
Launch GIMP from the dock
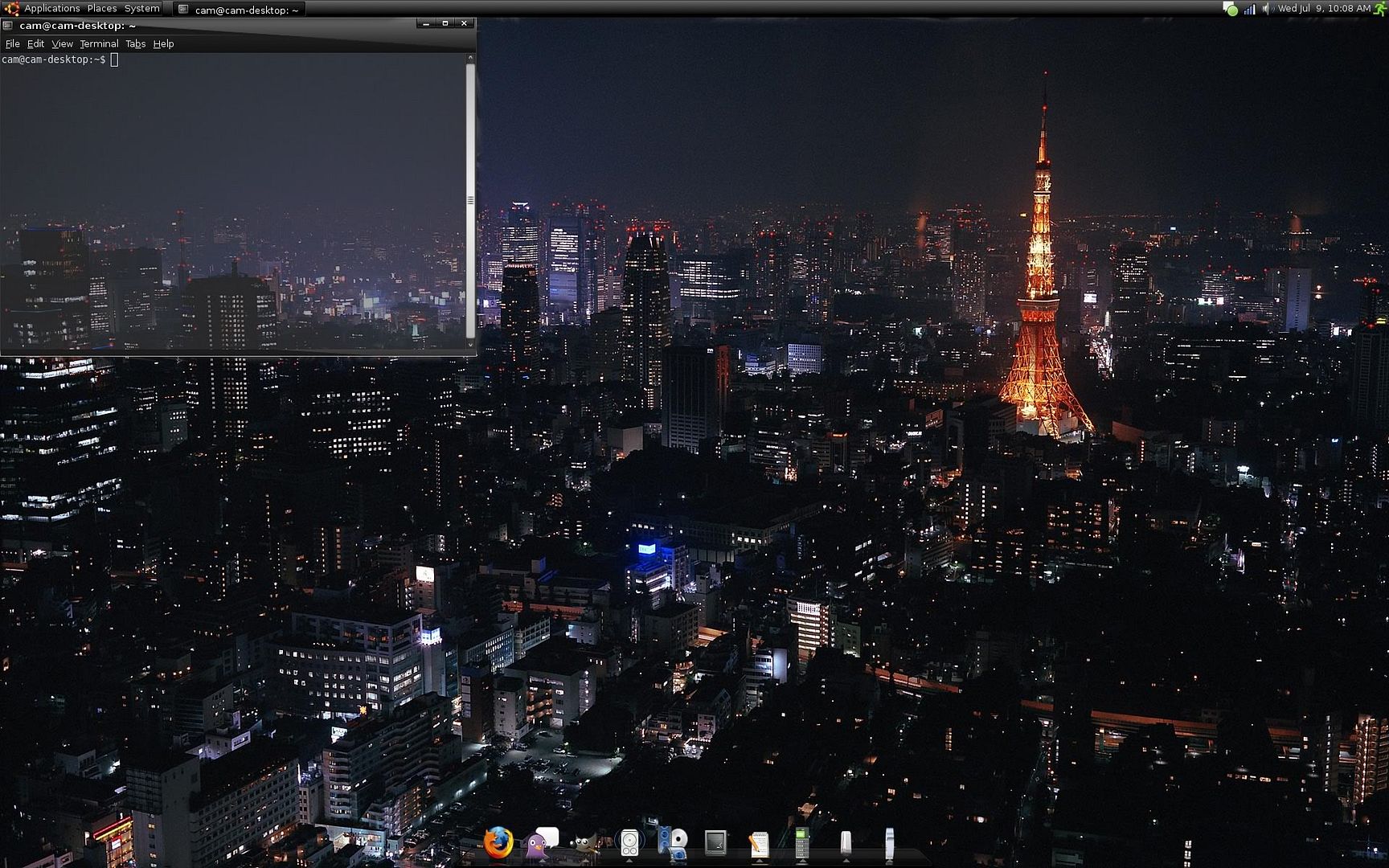coord(584,844)
